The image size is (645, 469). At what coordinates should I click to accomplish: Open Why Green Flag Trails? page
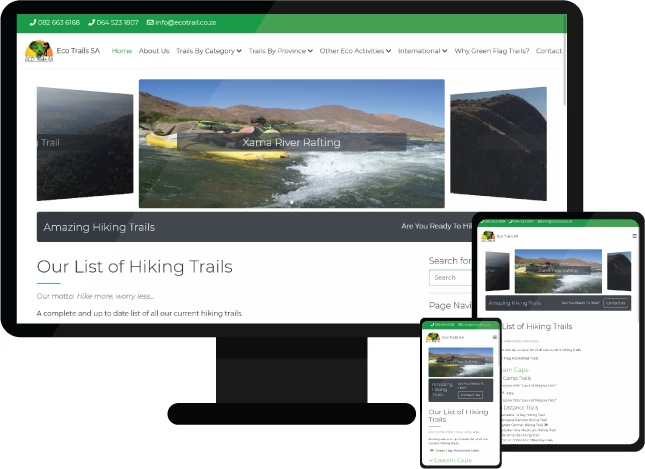[491, 51]
